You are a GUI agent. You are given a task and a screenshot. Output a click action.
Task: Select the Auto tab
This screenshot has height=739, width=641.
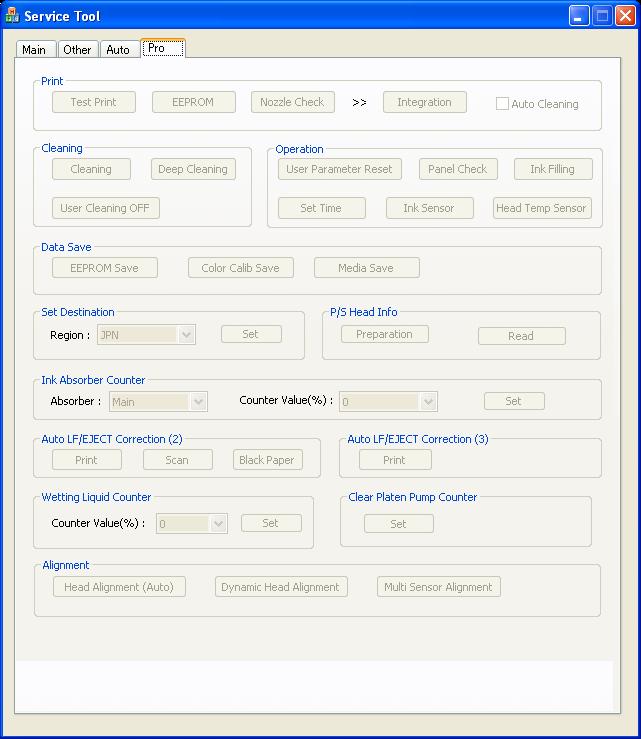(x=118, y=50)
